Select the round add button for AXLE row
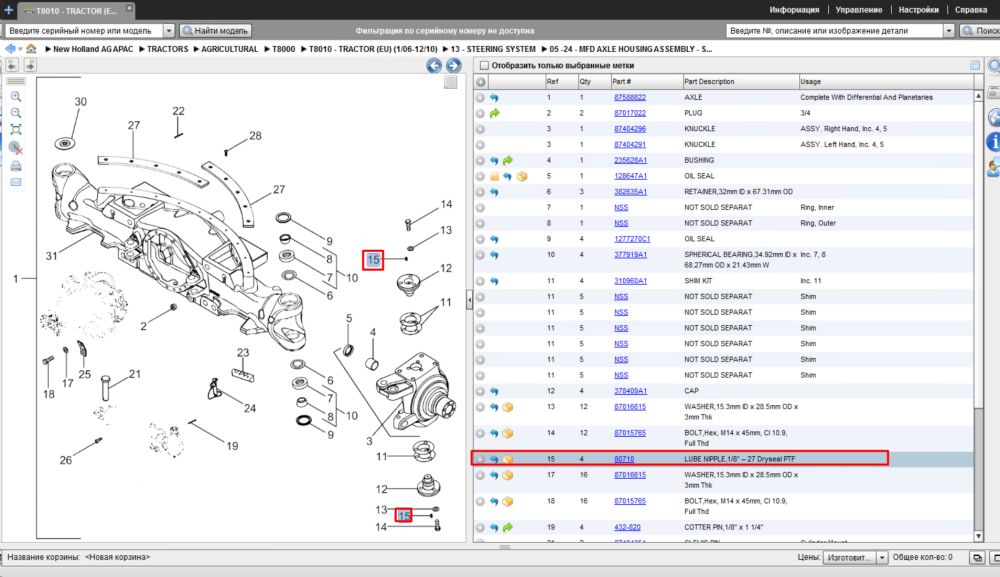 [x=480, y=98]
